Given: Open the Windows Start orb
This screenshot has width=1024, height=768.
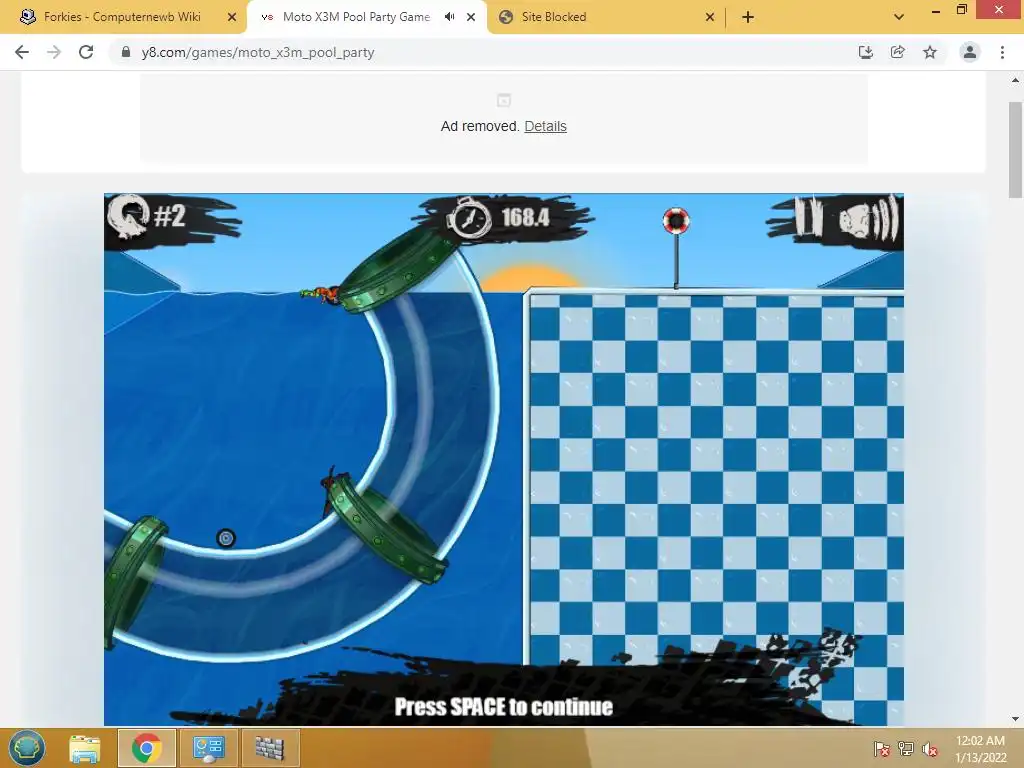Looking at the screenshot, I should coord(27,748).
